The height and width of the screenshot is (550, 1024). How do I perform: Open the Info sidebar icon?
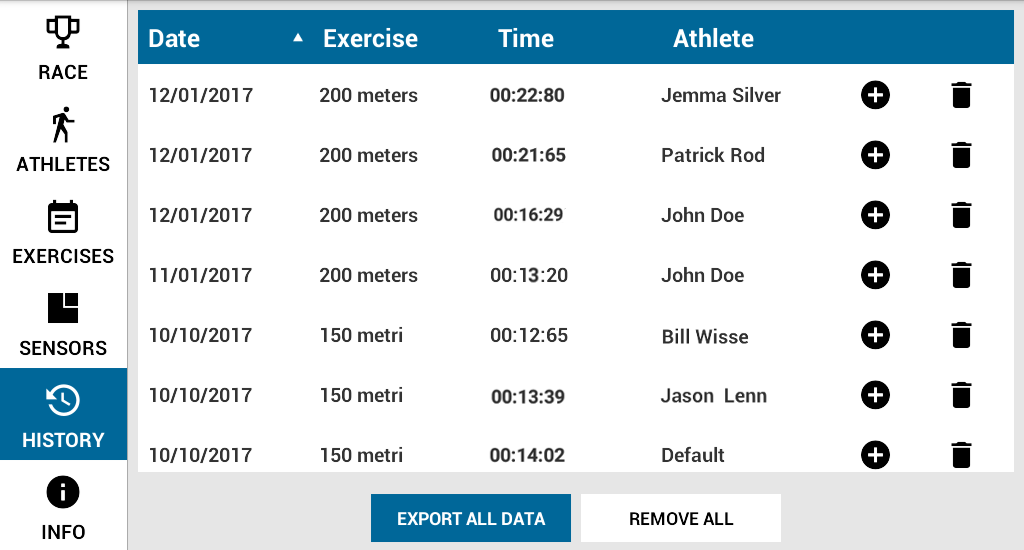(63, 492)
